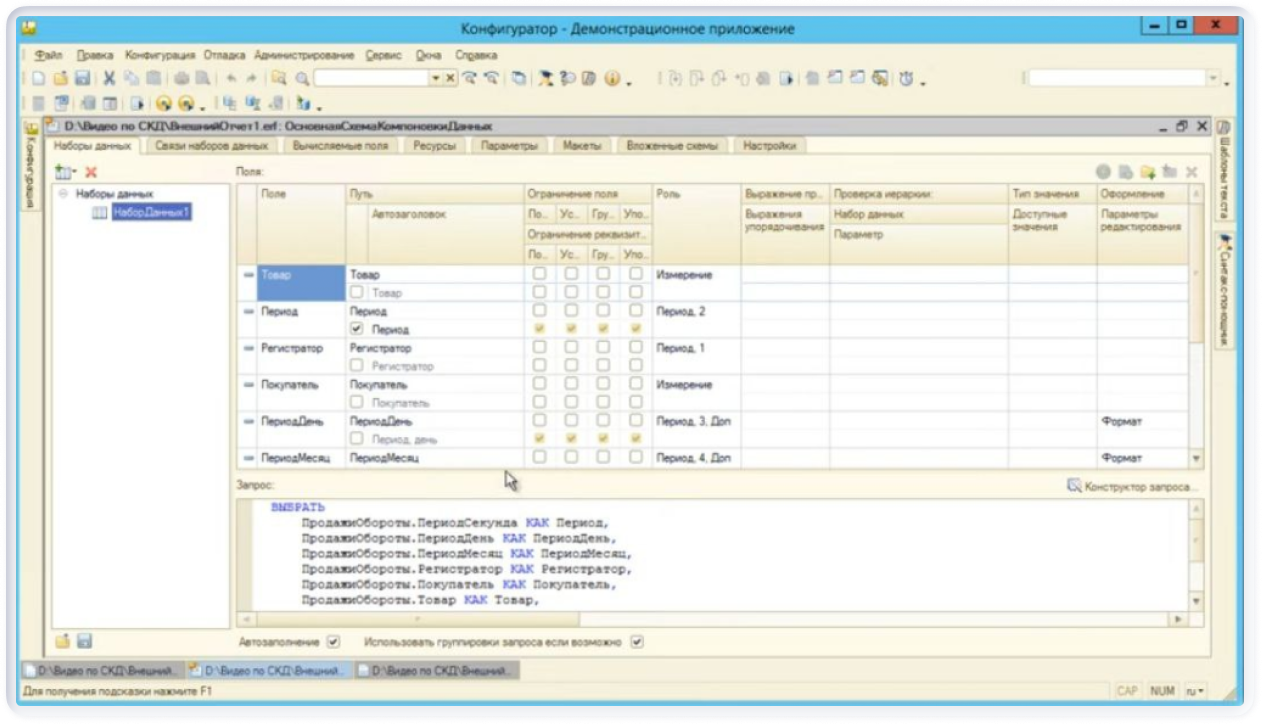Viewport: 1262px width, 724px height.
Task: Collapse the Наборы данных tree node
Action: [x=63, y=194]
